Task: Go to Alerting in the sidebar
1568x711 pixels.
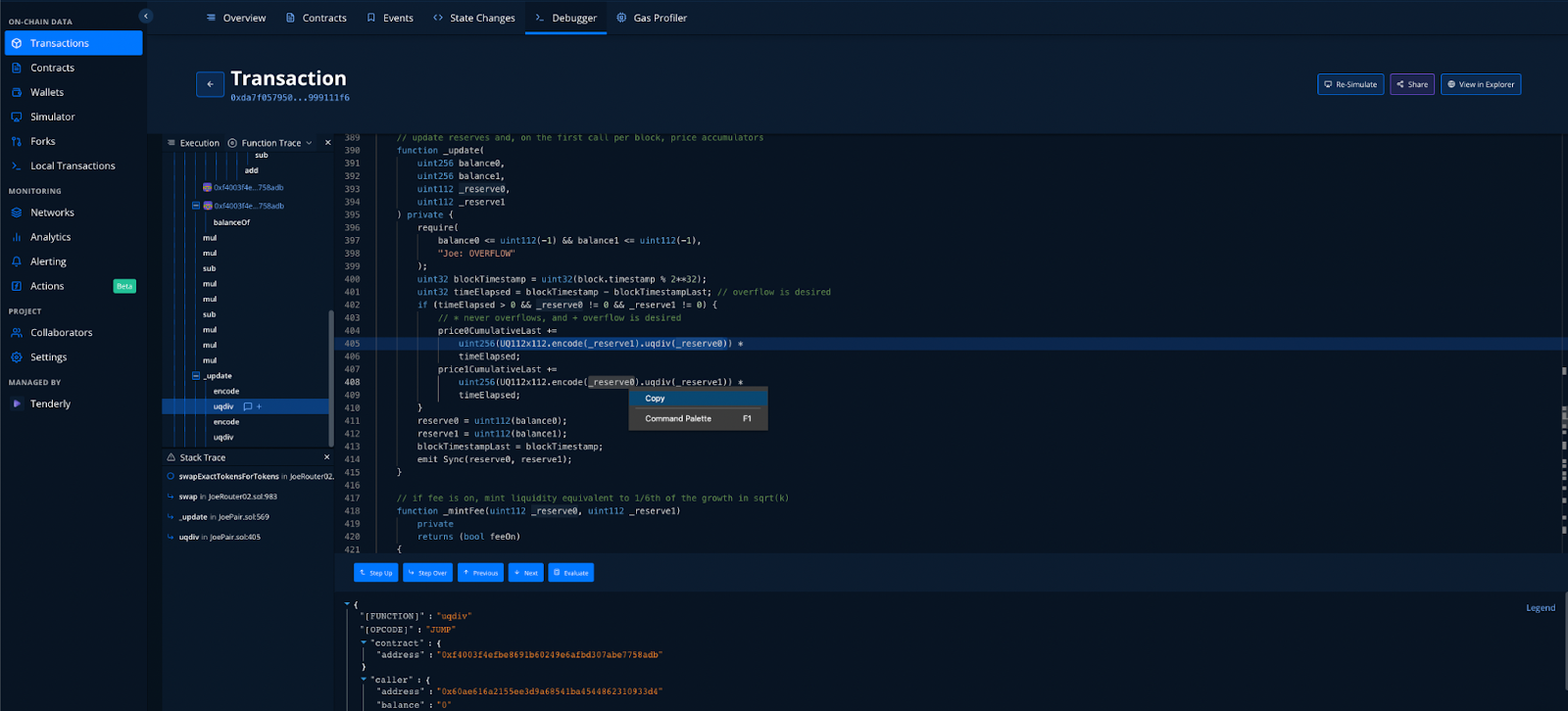Action: [x=48, y=261]
